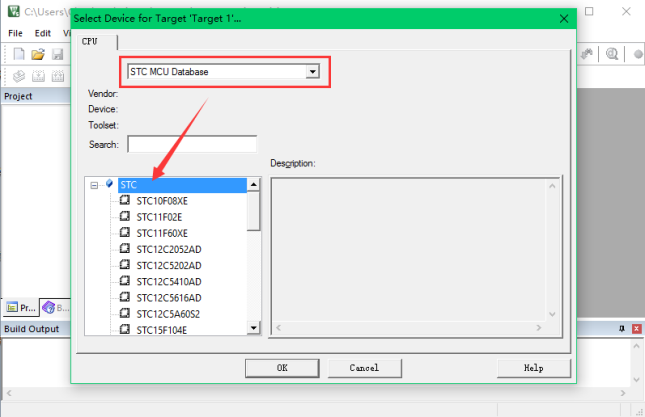Click the Build Output scroll-left arrow
Screen dimensions: 645x417
tap(9, 393)
